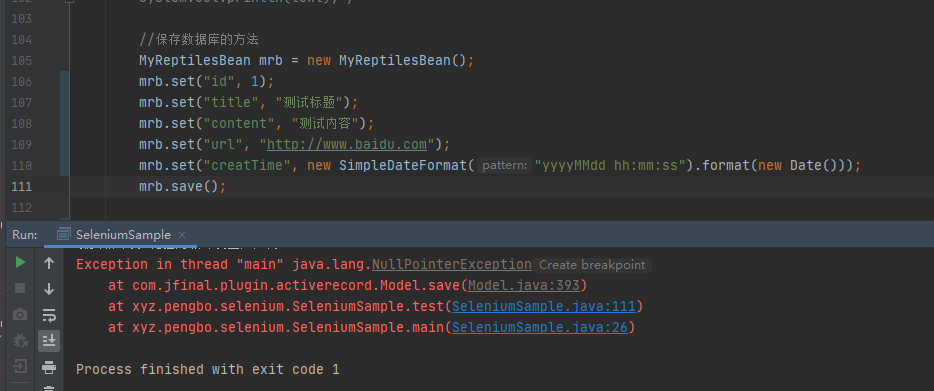Rerun SeleniumSample with the green play icon

coord(20,262)
